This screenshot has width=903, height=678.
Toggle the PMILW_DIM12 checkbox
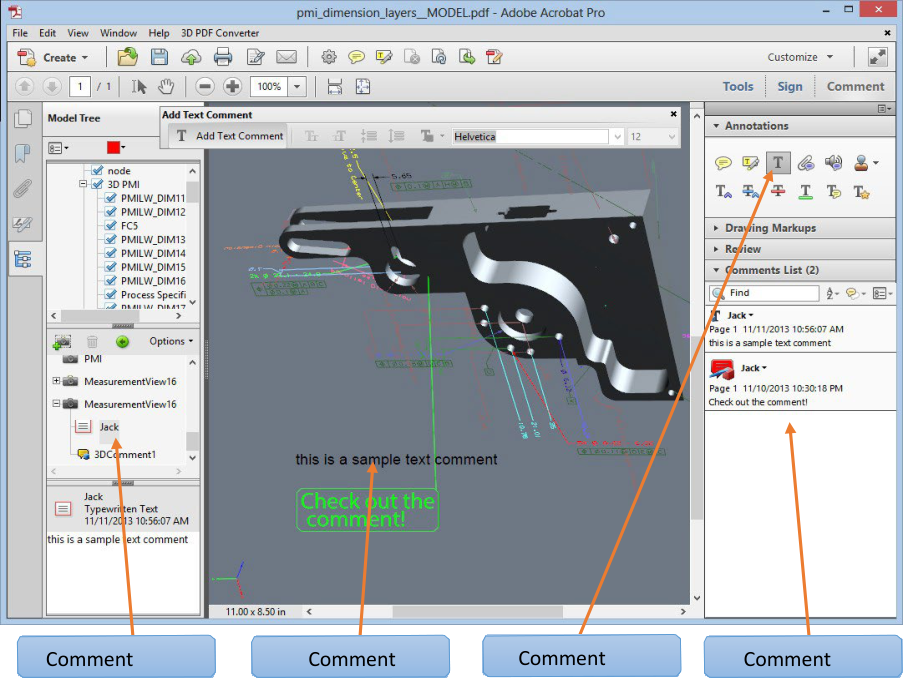(111, 212)
